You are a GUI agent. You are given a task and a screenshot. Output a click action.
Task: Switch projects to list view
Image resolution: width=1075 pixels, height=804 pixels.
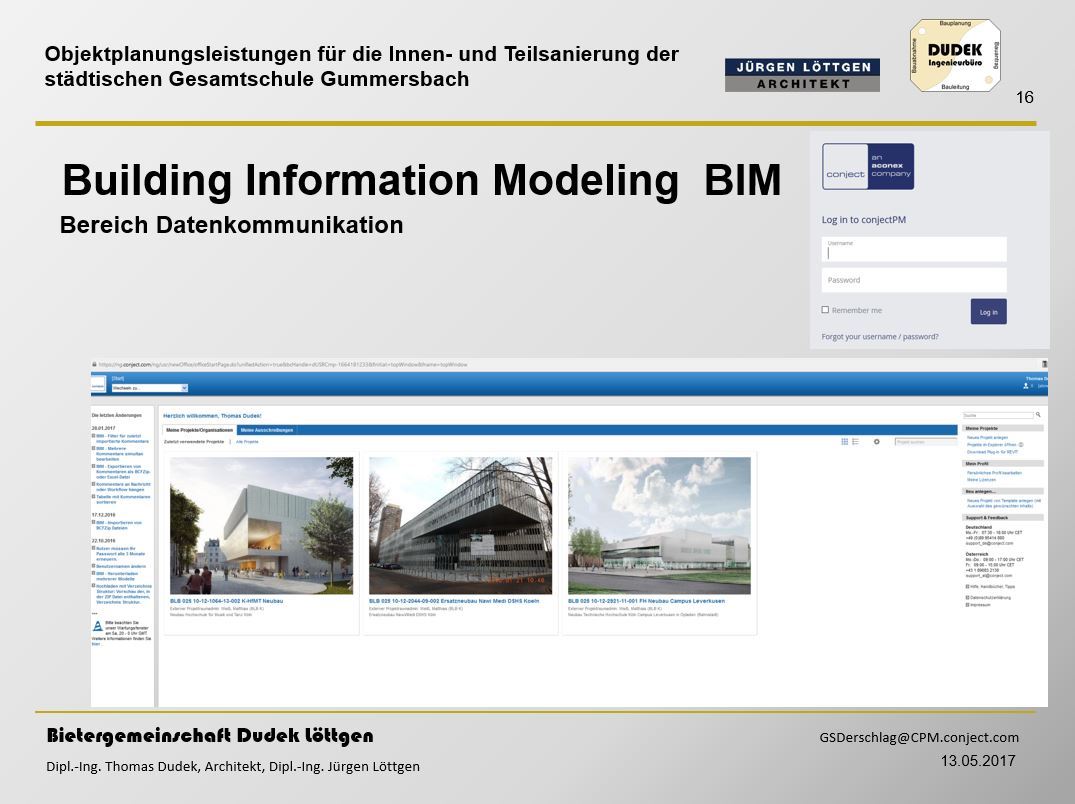click(x=855, y=441)
